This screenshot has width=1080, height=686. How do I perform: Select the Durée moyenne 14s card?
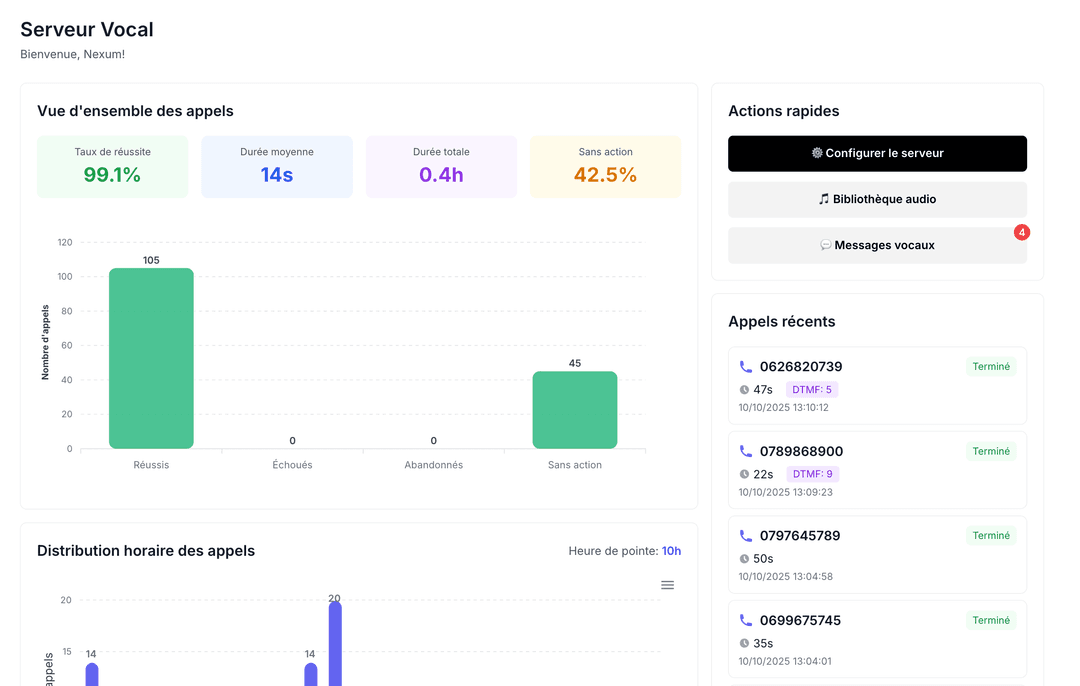277,167
